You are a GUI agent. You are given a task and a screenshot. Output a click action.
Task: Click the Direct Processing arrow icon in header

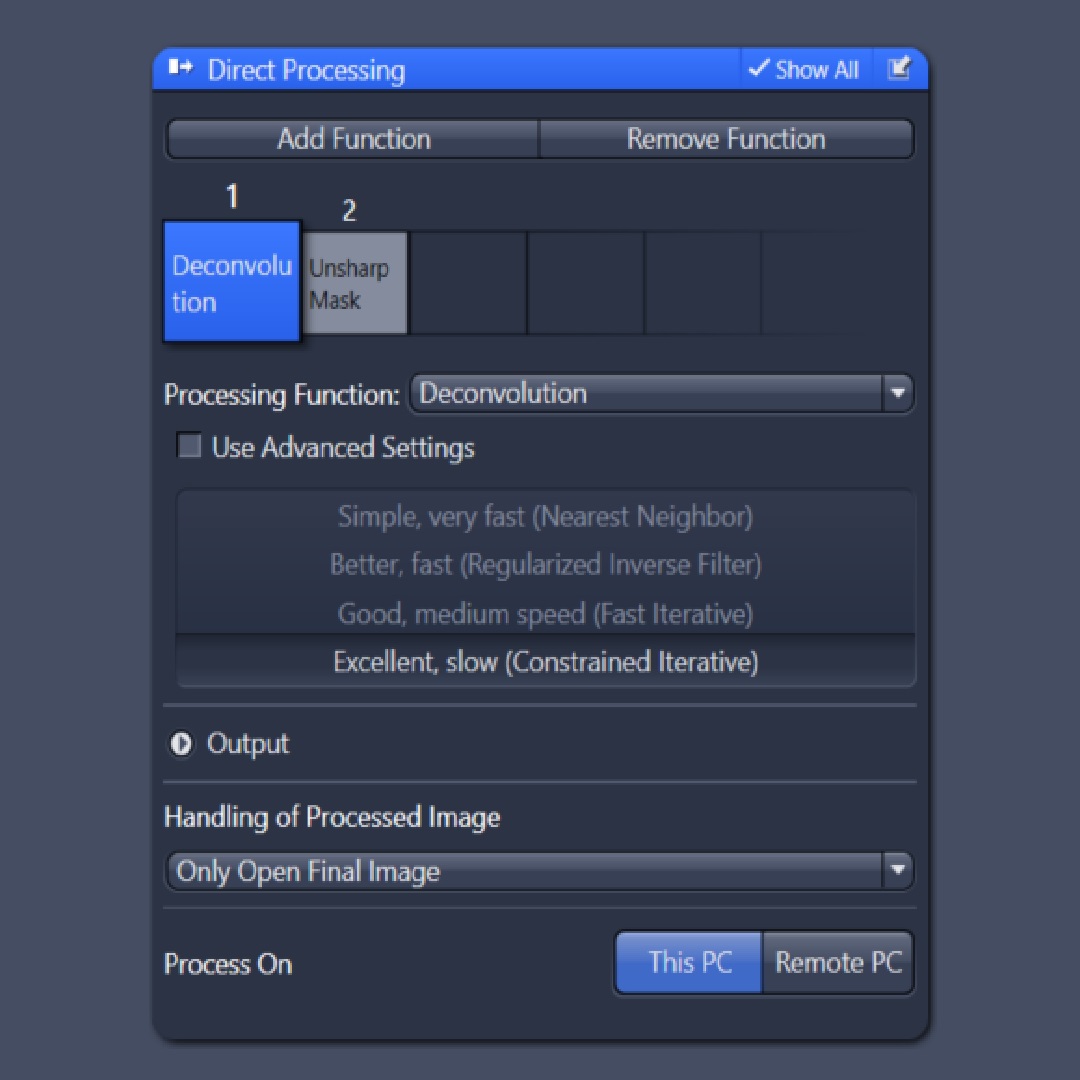tap(180, 69)
